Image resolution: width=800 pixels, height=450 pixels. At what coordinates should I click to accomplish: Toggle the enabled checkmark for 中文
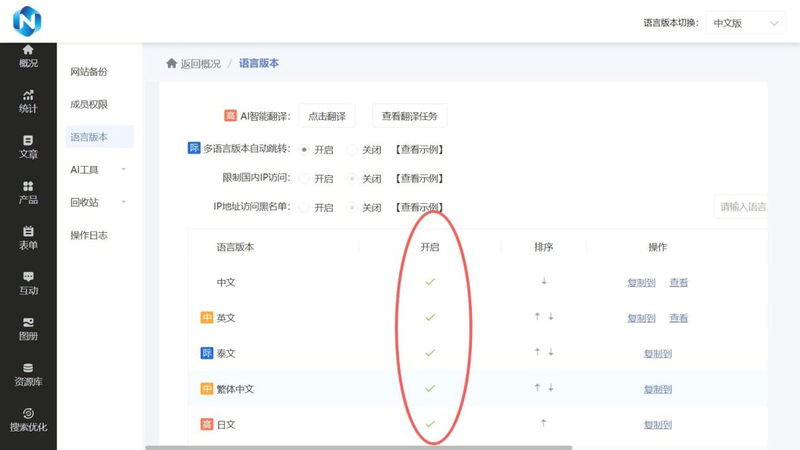pos(430,282)
